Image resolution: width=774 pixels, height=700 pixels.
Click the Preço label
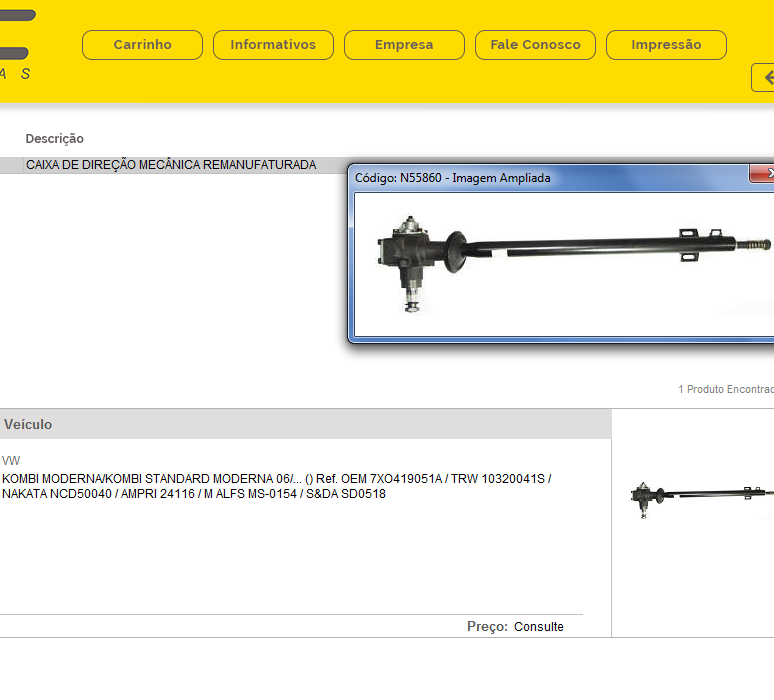click(x=487, y=627)
